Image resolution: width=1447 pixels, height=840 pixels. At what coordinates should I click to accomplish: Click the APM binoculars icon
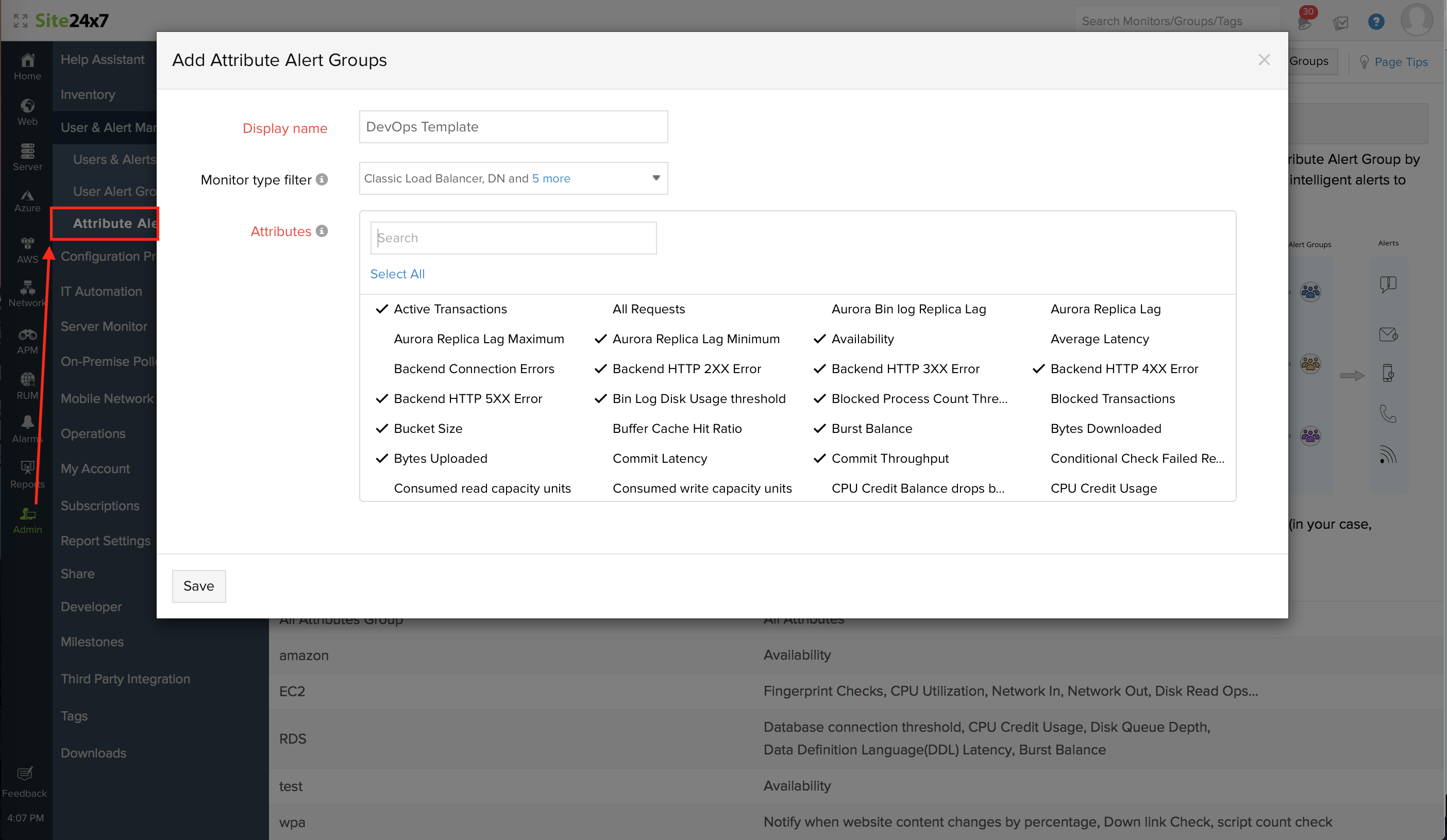point(27,340)
